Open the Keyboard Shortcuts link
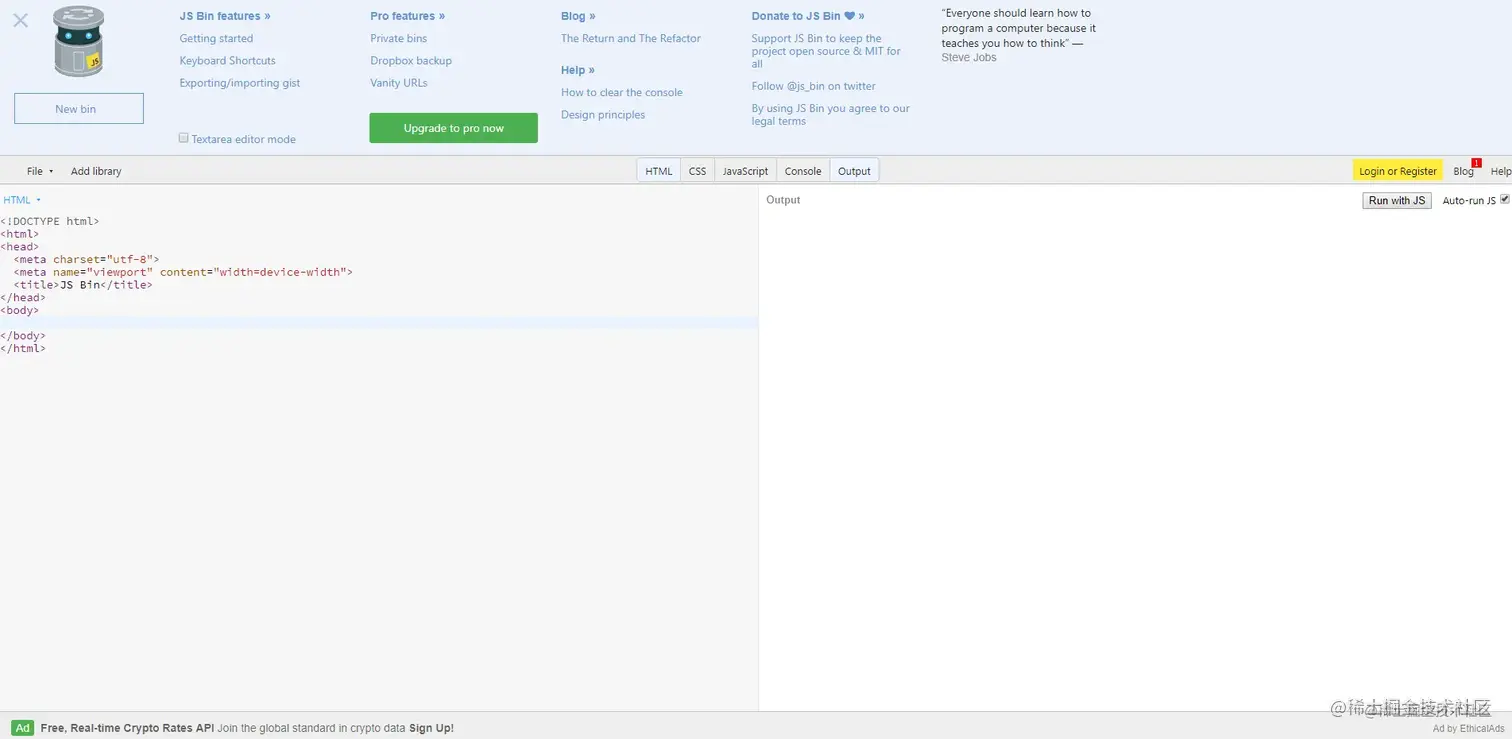The width and height of the screenshot is (1512, 739). point(227,61)
